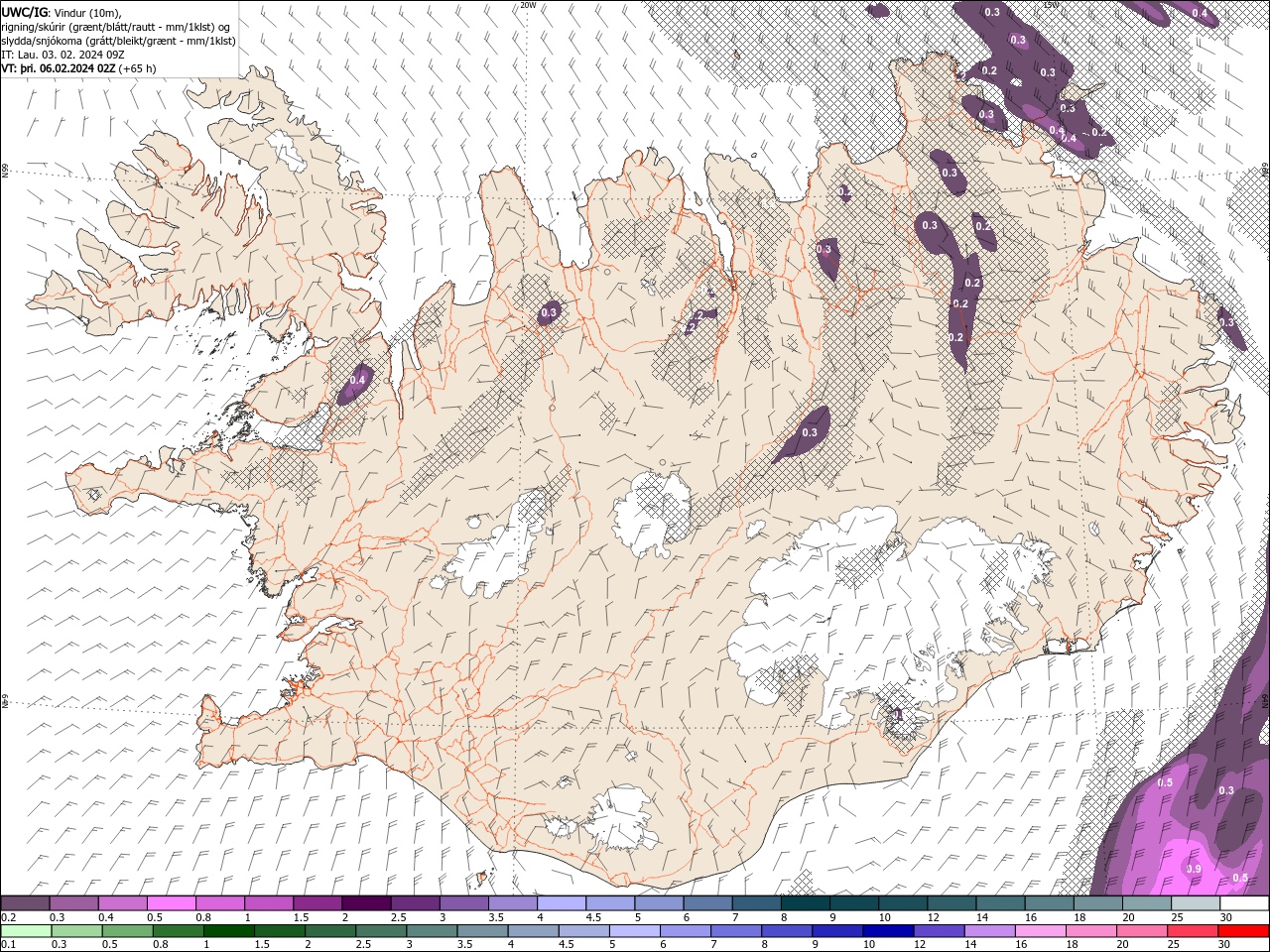Click the 20W longitude label
This screenshot has width=1270, height=952.
click(528, 5)
